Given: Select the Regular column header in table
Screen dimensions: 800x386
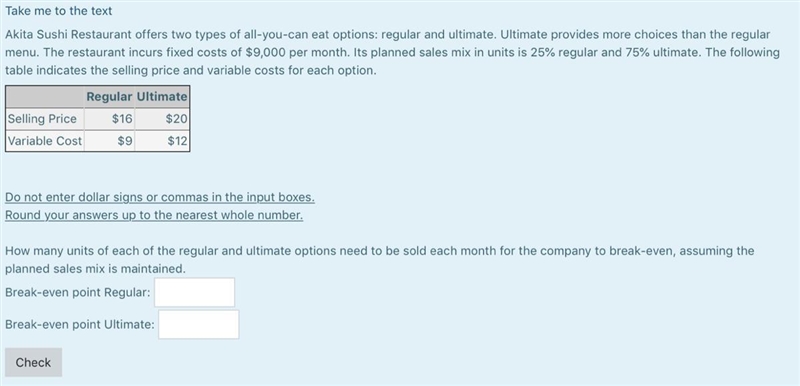Looking at the screenshot, I should [x=109, y=97].
